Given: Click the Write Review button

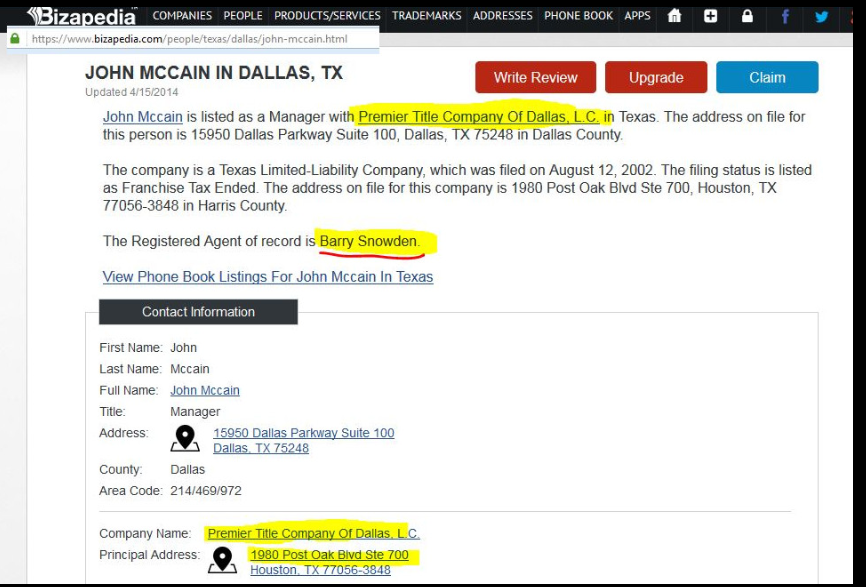Looking at the screenshot, I should tap(535, 77).
